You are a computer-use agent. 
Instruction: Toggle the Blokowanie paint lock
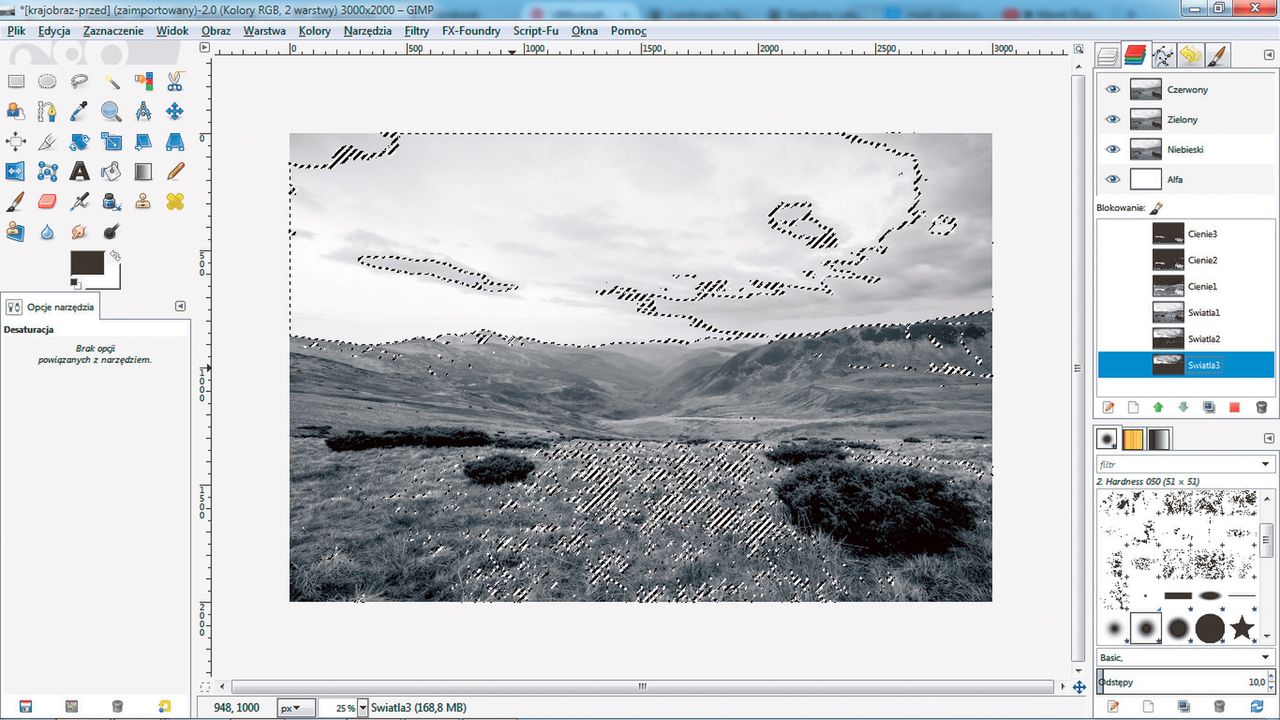click(1157, 208)
